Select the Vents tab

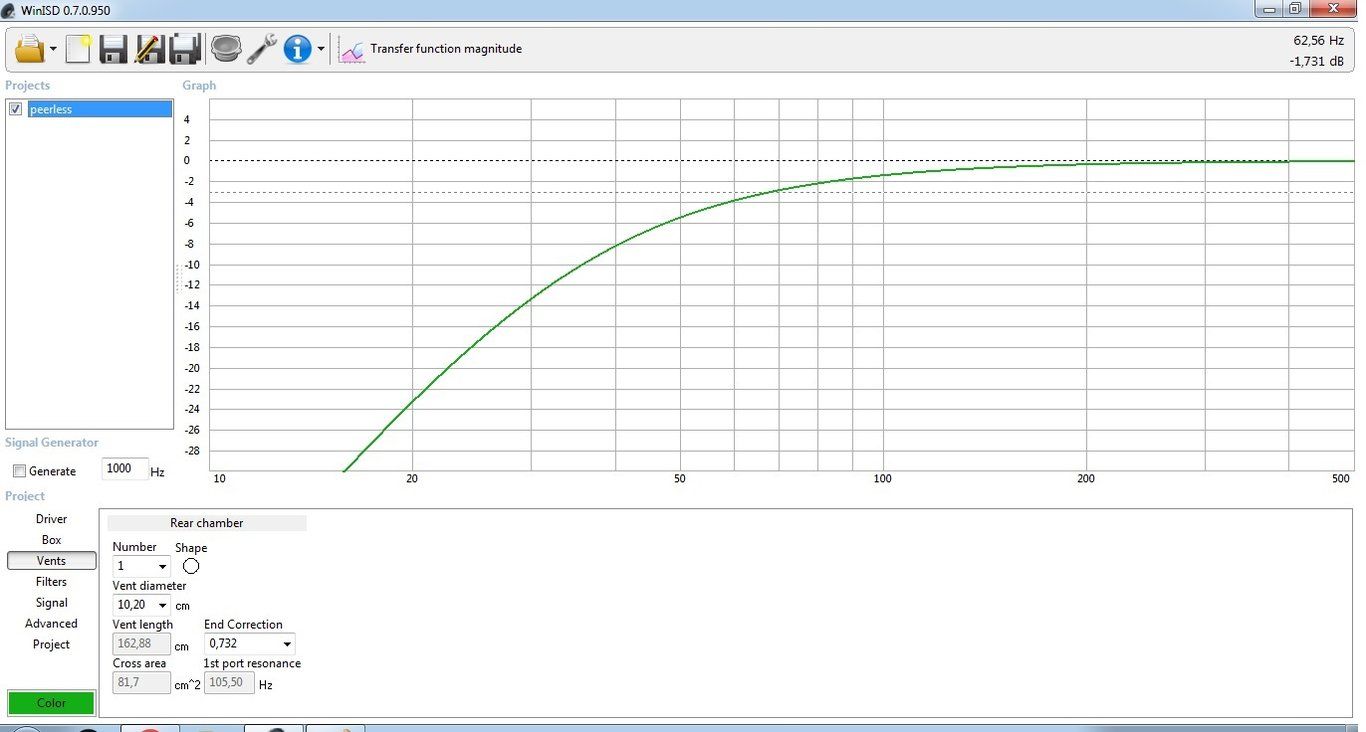tap(52, 561)
